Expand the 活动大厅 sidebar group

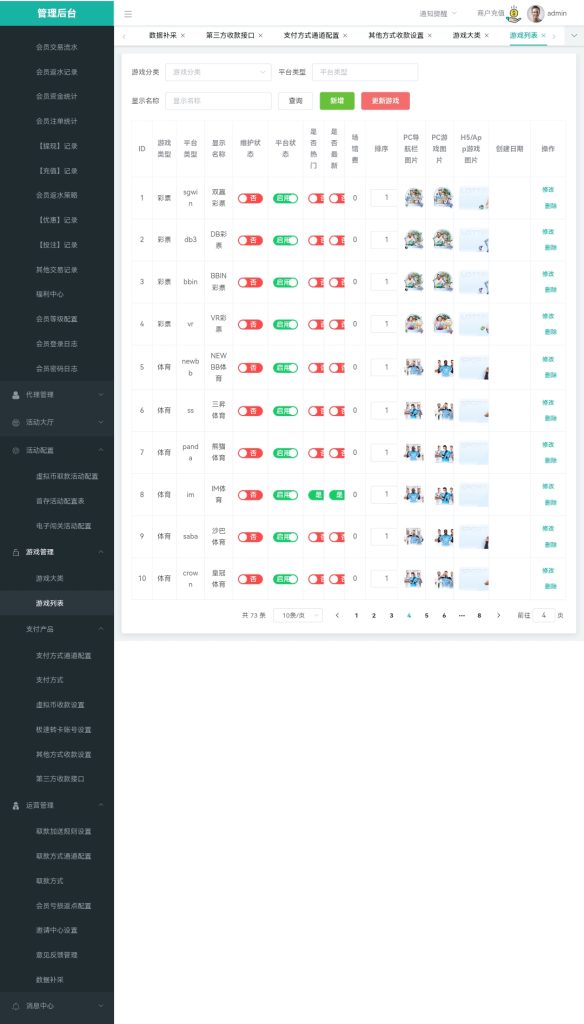click(x=101, y=423)
